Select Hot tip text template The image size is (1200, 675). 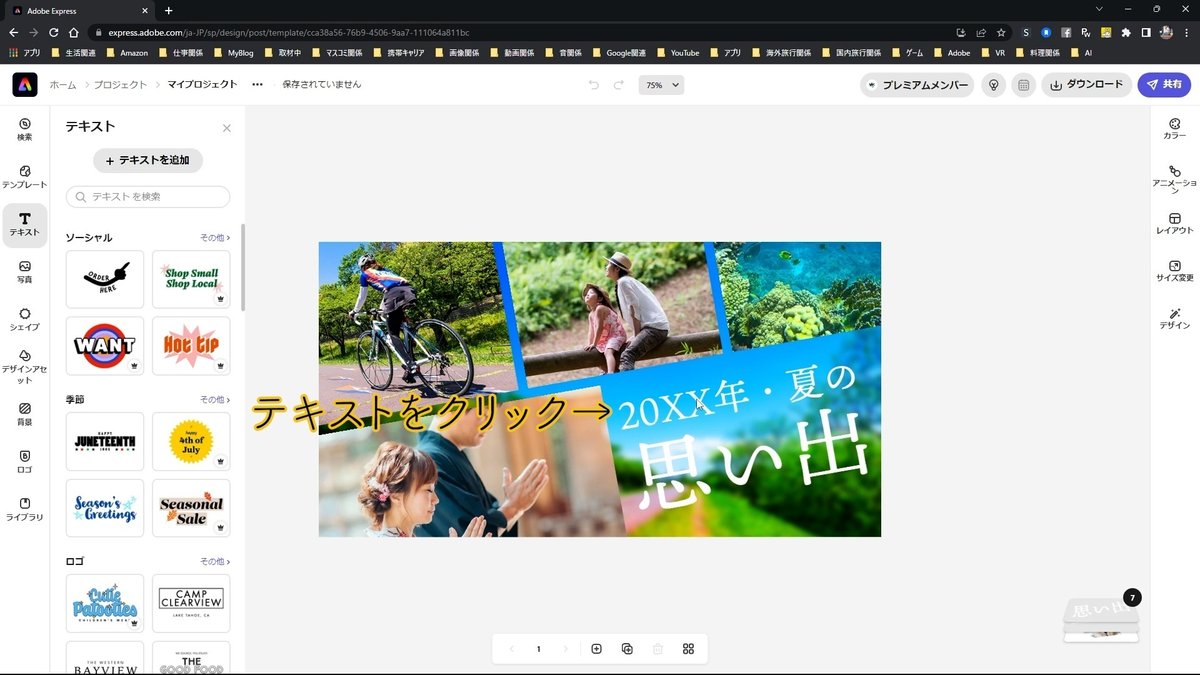(x=191, y=346)
